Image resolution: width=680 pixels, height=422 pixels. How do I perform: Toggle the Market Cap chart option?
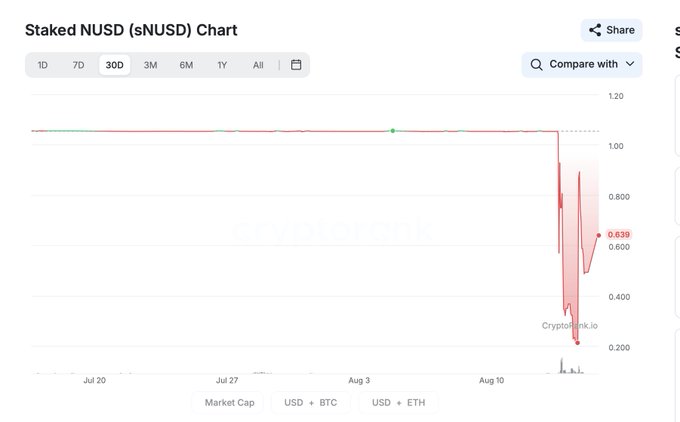[229, 402]
